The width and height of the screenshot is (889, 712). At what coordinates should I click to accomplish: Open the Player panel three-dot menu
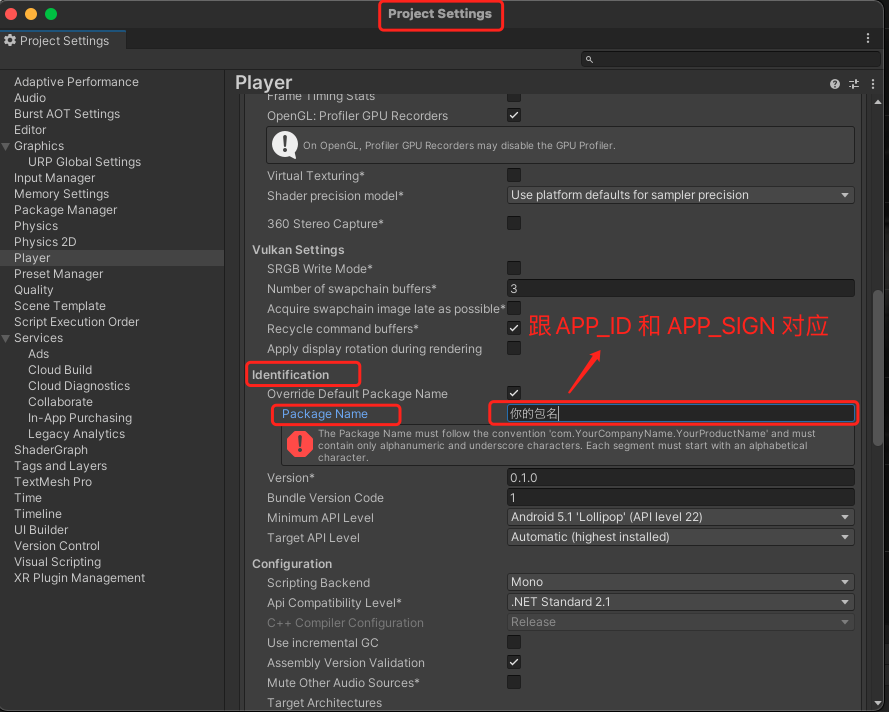tap(872, 84)
